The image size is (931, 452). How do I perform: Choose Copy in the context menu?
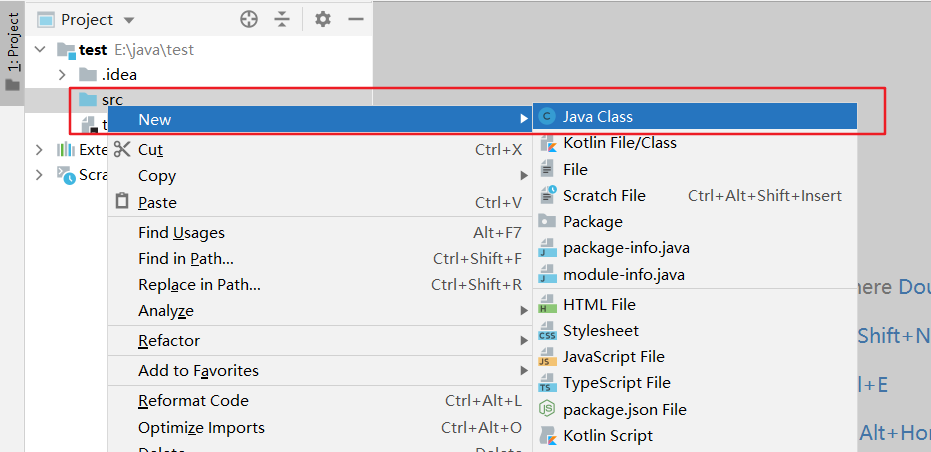point(320,176)
